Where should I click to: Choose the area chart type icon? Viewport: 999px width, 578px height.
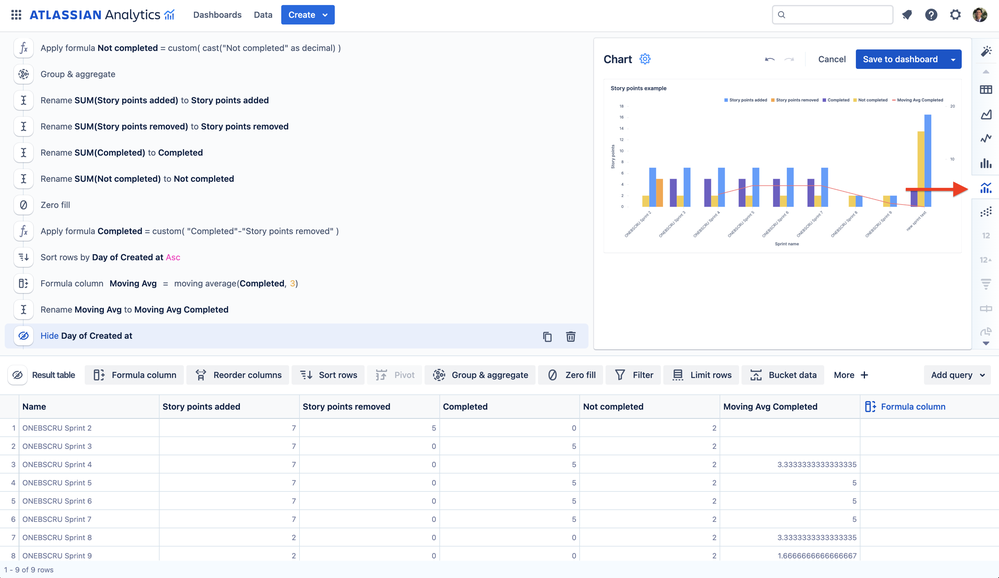(x=986, y=115)
